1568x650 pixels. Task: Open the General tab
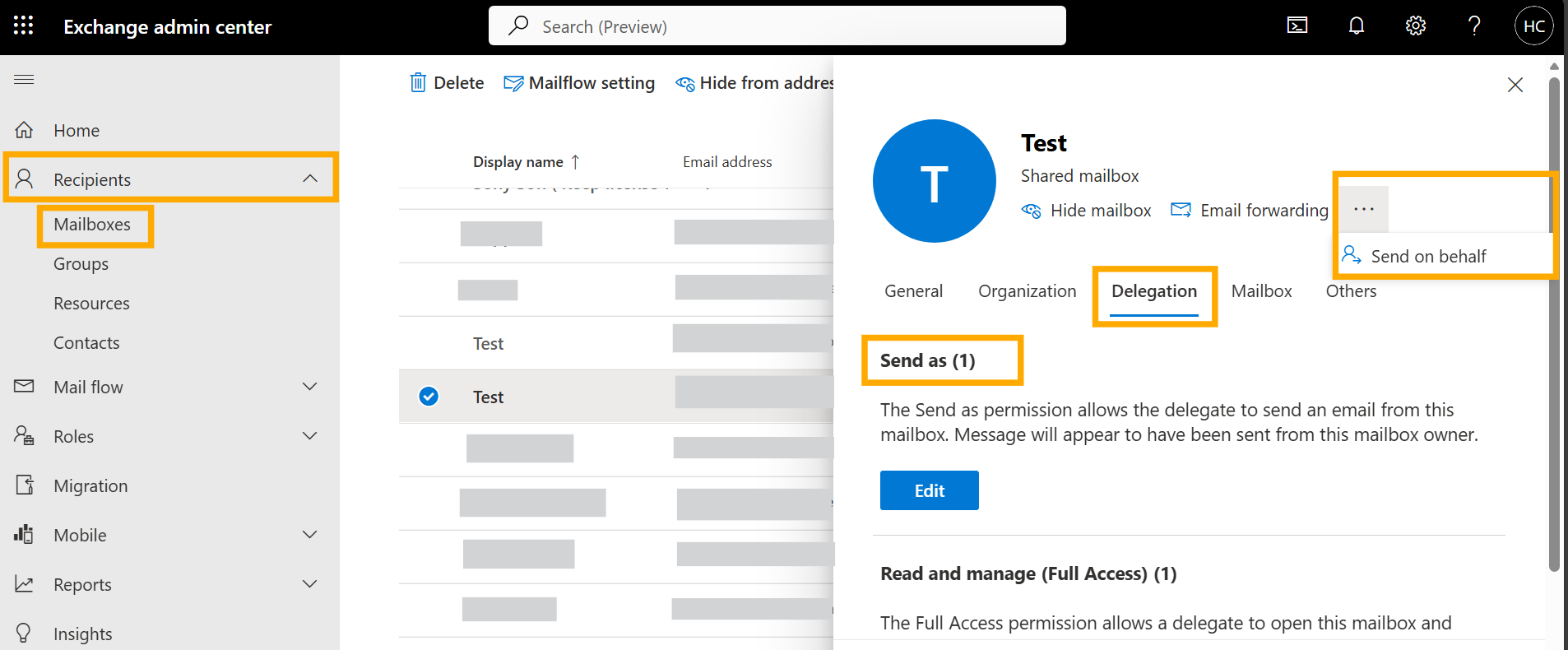[x=913, y=291]
